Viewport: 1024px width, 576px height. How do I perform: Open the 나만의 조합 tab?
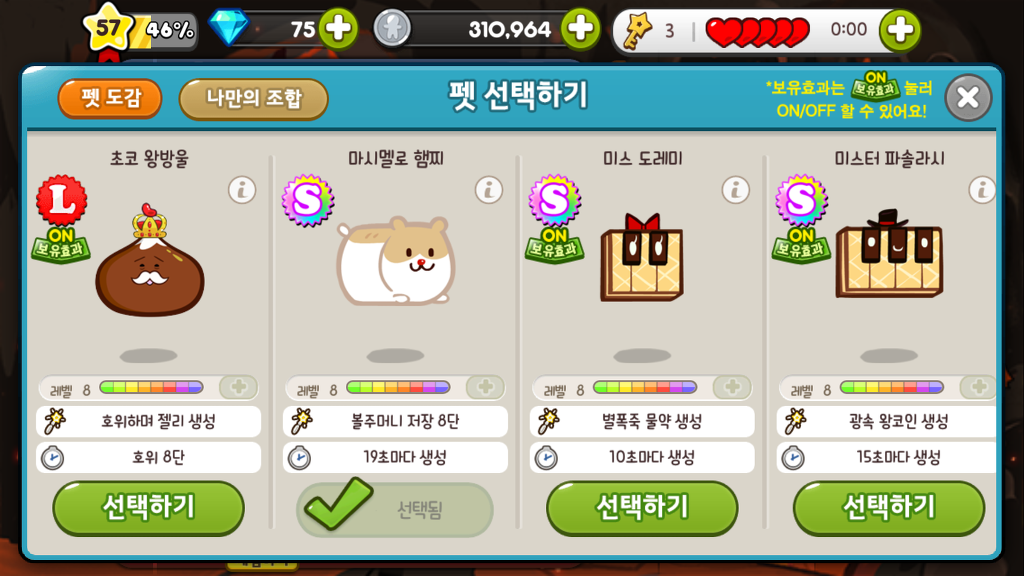[253, 99]
